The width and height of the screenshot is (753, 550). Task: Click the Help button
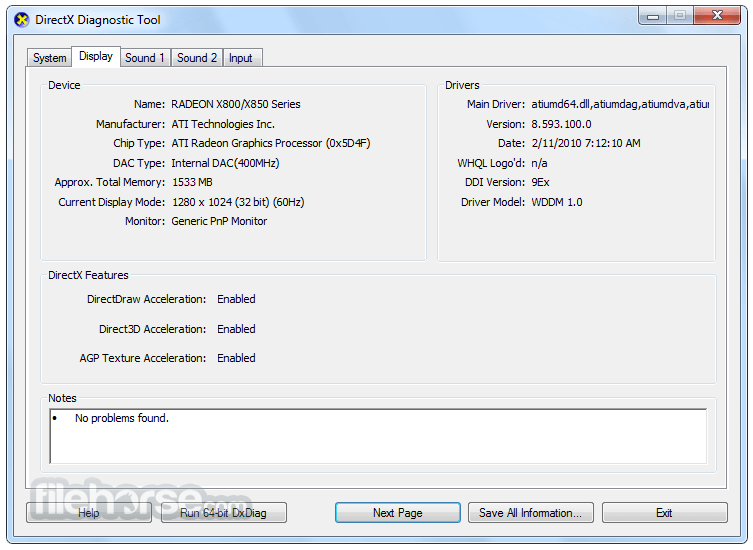[89, 513]
